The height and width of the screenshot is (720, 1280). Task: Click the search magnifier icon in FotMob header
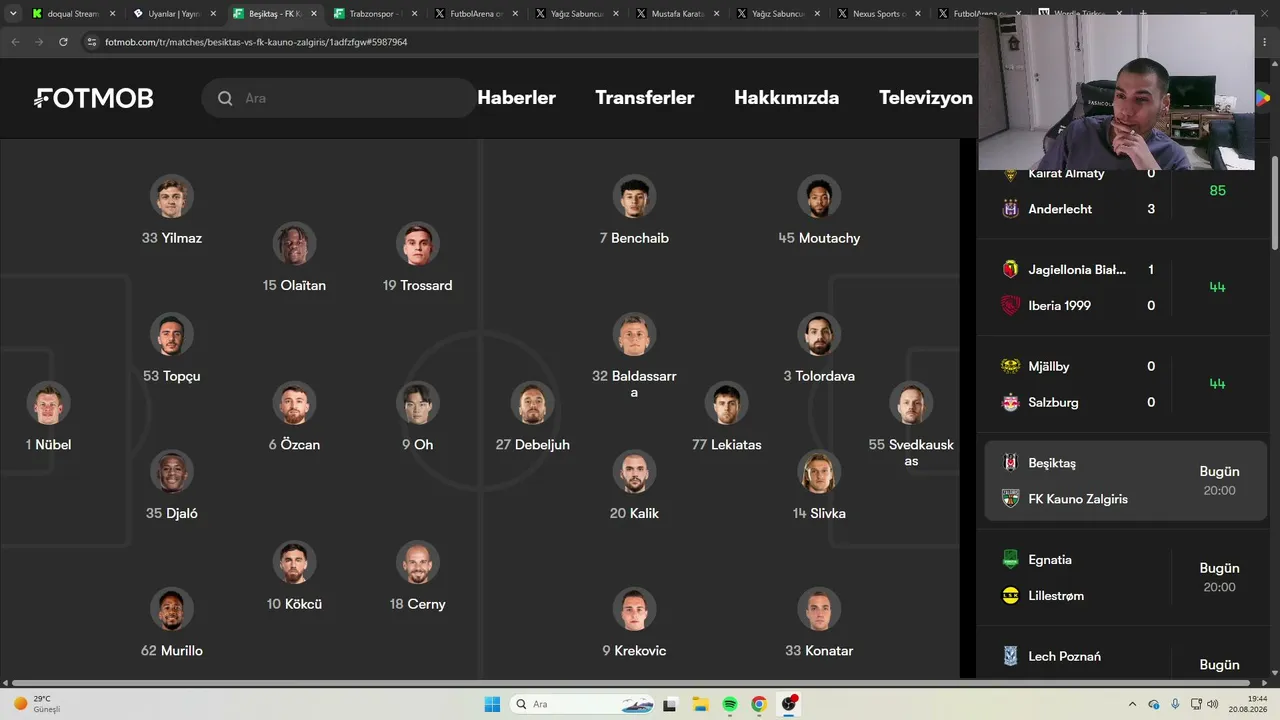point(225,98)
